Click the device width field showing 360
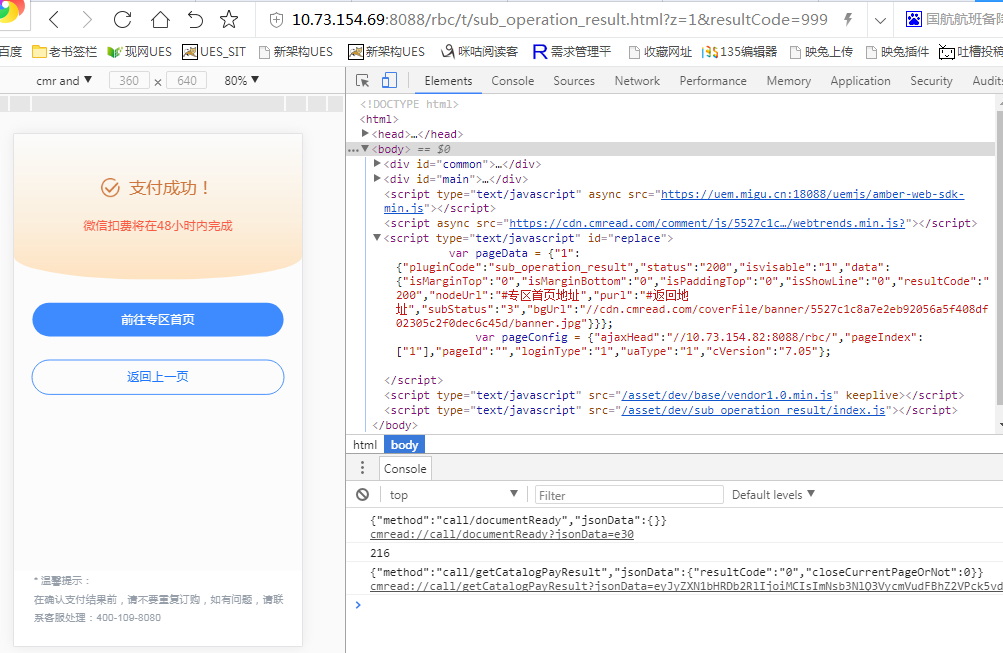The height and width of the screenshot is (653, 1003). [x=129, y=81]
